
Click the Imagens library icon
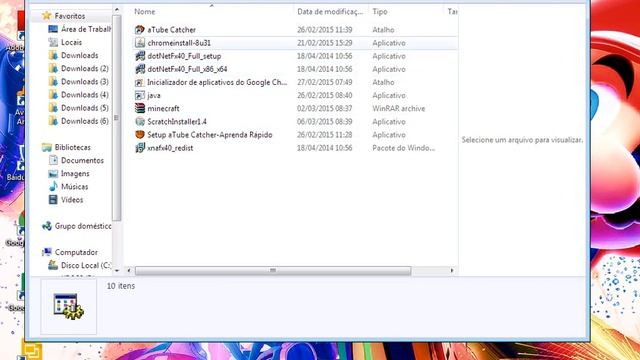53,173
